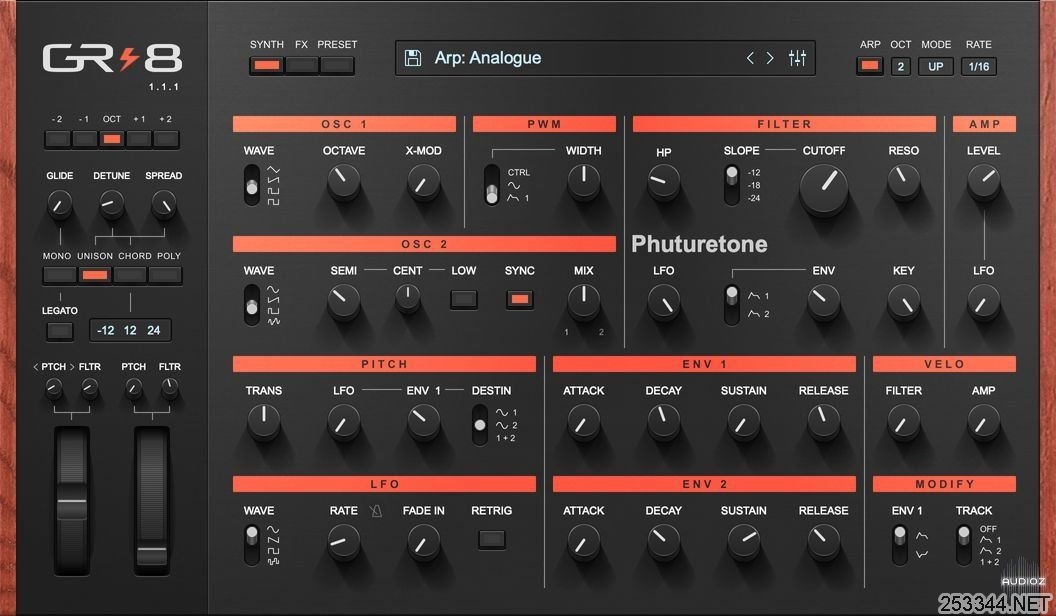Open the Arp: Analogue preset name menu
This screenshot has height=616, width=1056.
tap(488, 58)
